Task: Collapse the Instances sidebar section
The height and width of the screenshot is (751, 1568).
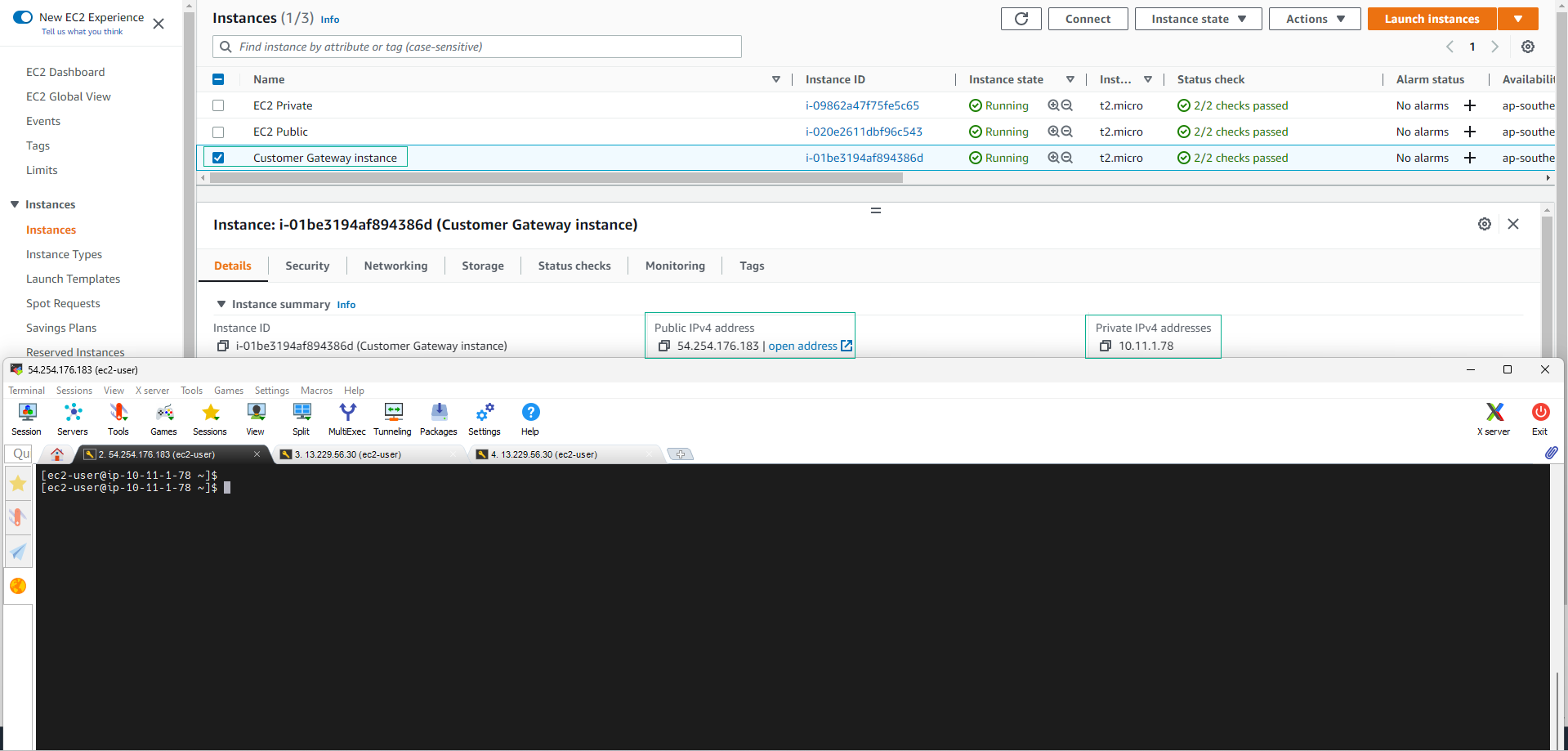Action: (15, 204)
